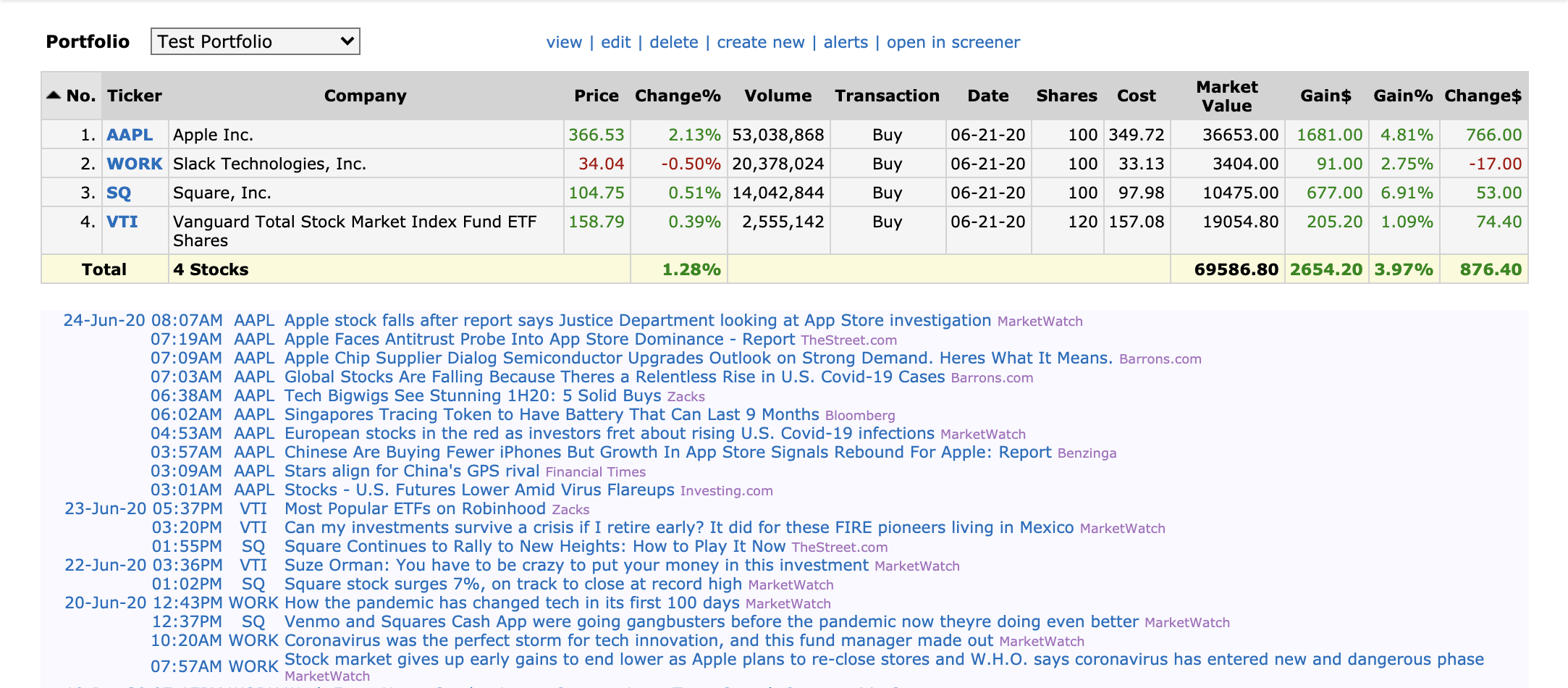1568x688 pixels.
Task: Click the sort arrow beside No. column
Action: (54, 95)
